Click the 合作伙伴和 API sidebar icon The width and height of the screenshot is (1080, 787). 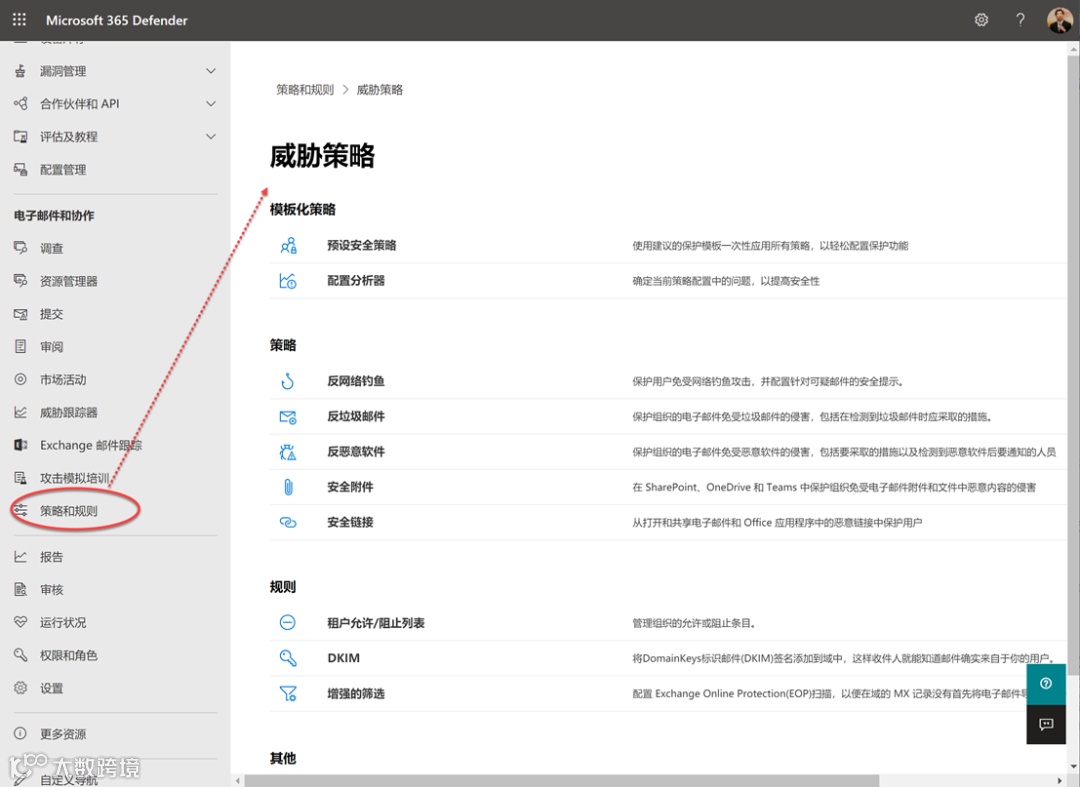tap(21, 103)
